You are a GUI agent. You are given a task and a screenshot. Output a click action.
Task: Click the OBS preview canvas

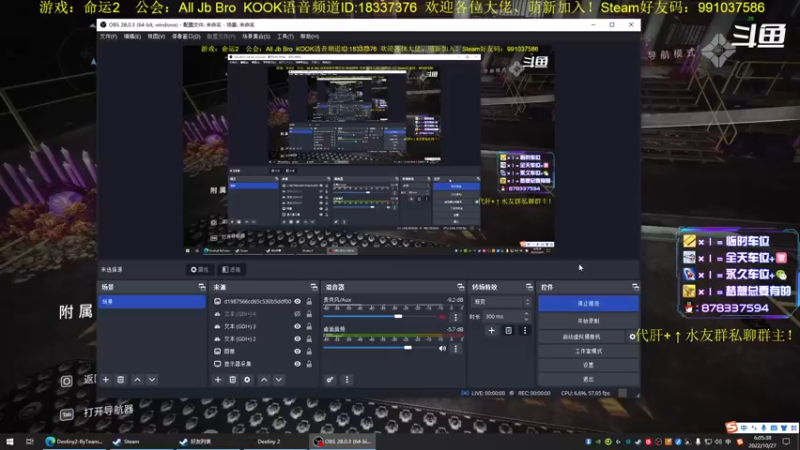point(368,149)
